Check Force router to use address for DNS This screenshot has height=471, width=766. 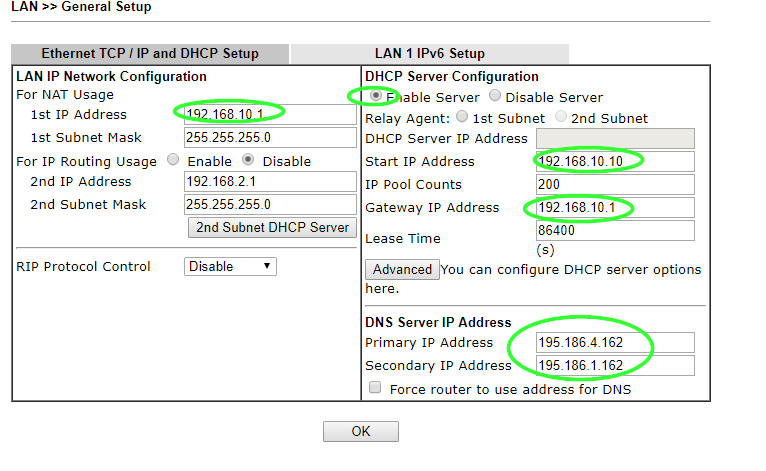pos(375,388)
